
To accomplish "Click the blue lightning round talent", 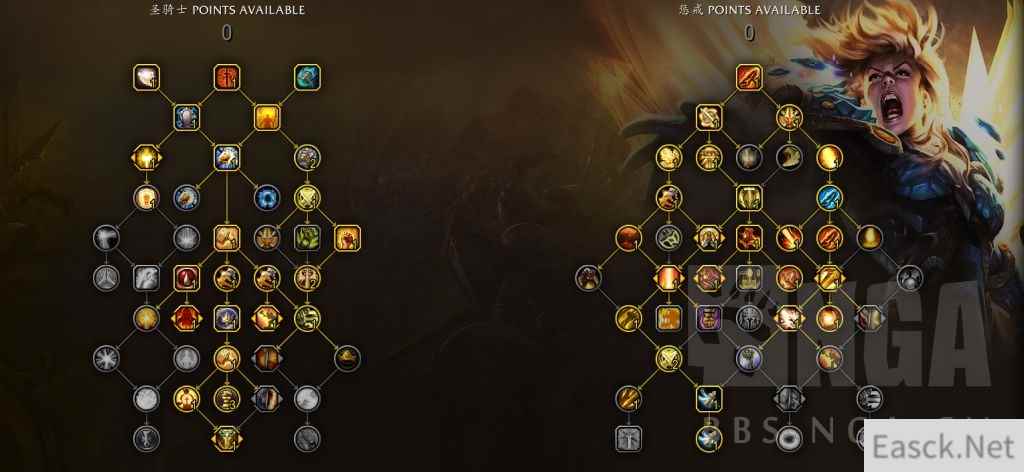I will pos(829,198).
